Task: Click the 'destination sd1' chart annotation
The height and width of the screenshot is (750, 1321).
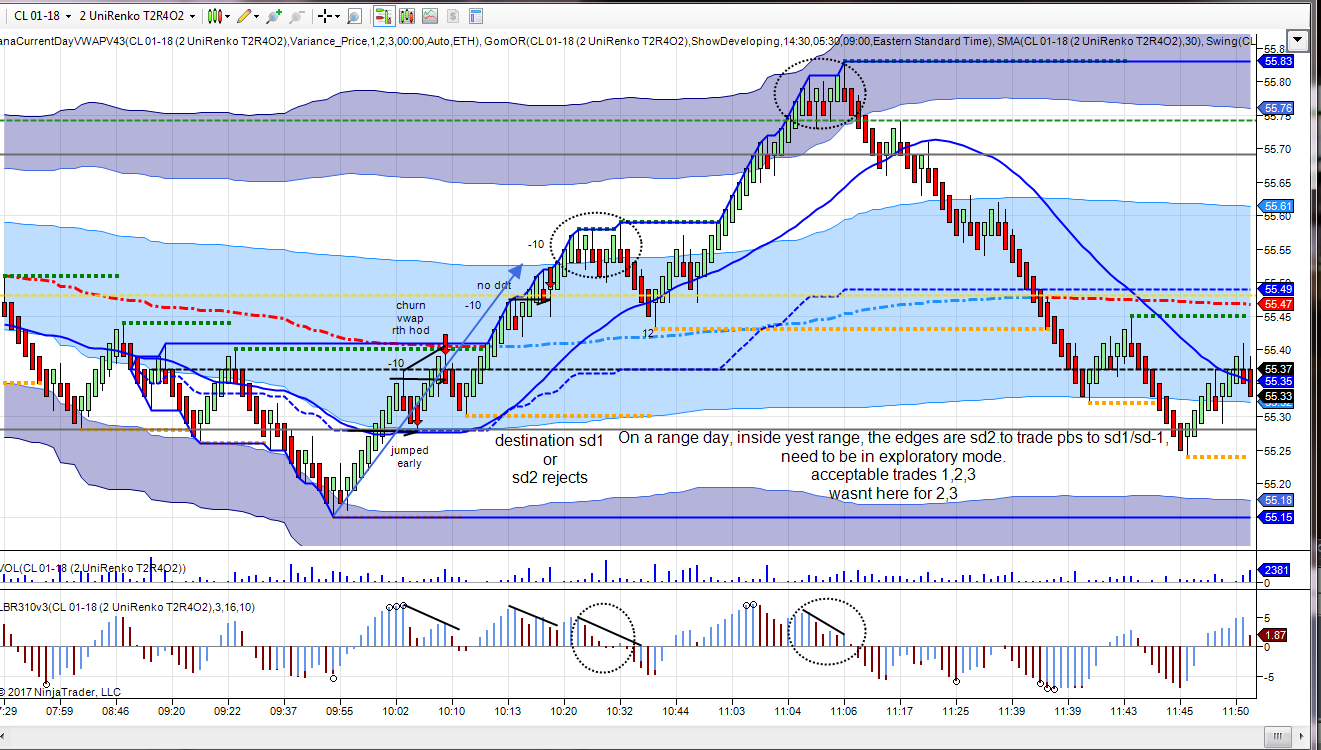Action: (x=549, y=440)
